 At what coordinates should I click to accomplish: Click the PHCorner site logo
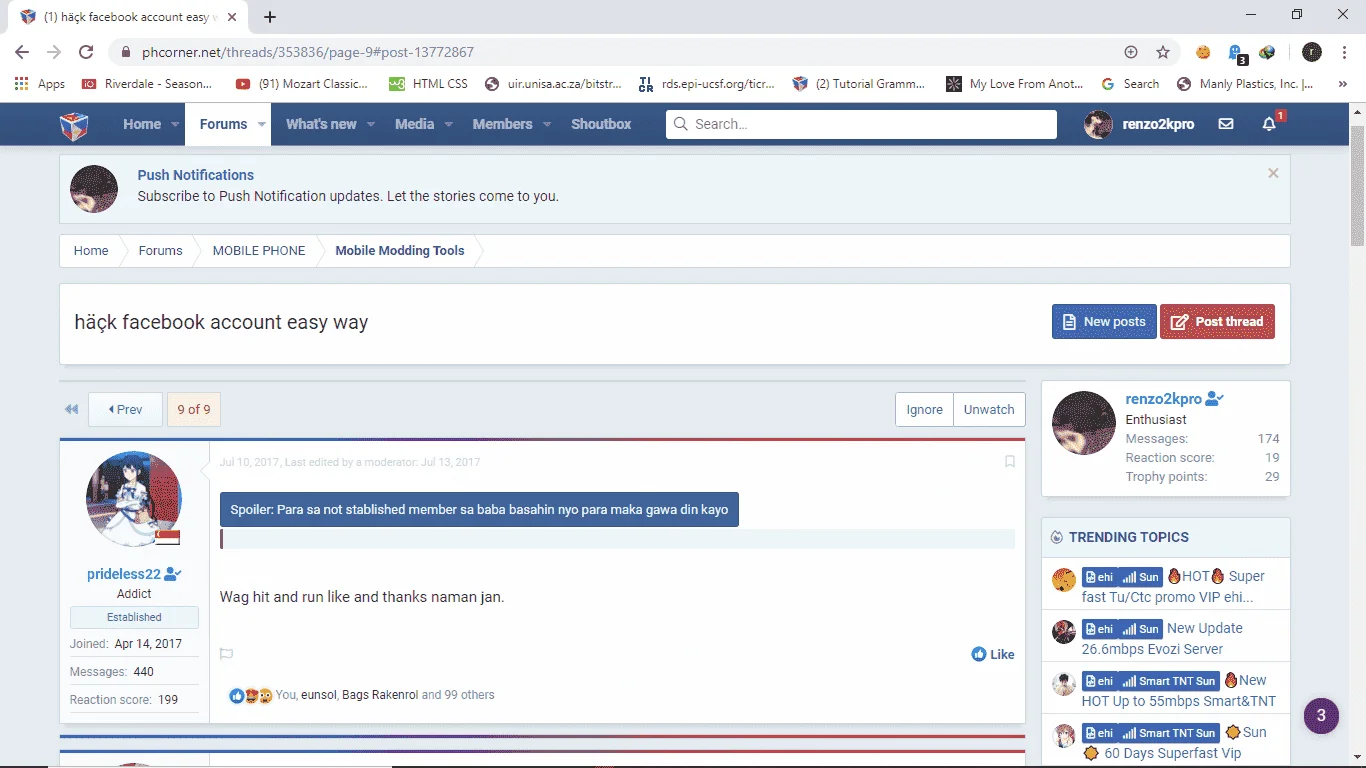(x=74, y=125)
